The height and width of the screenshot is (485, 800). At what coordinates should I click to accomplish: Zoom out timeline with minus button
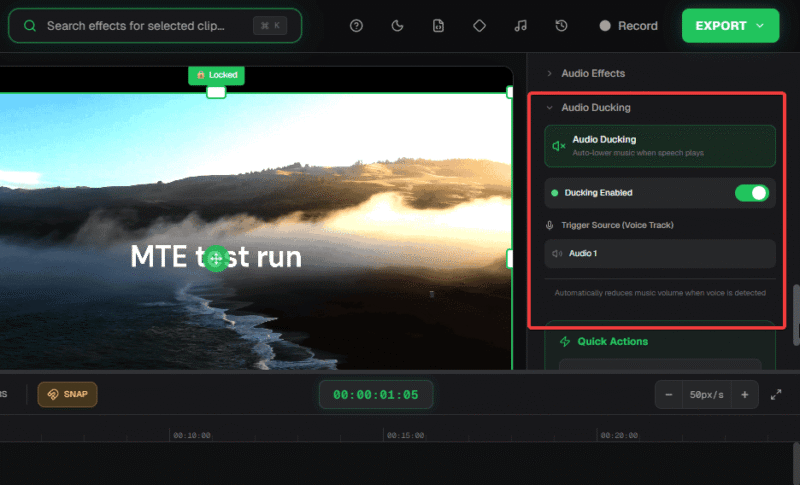[x=668, y=395]
